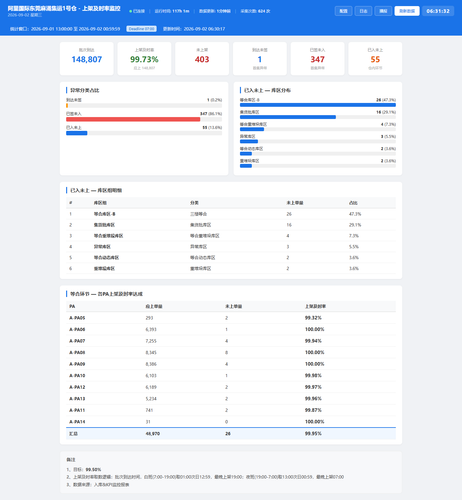Click the 99.95% total in the summary row
Screen dimensions: 462x500
pos(313,434)
